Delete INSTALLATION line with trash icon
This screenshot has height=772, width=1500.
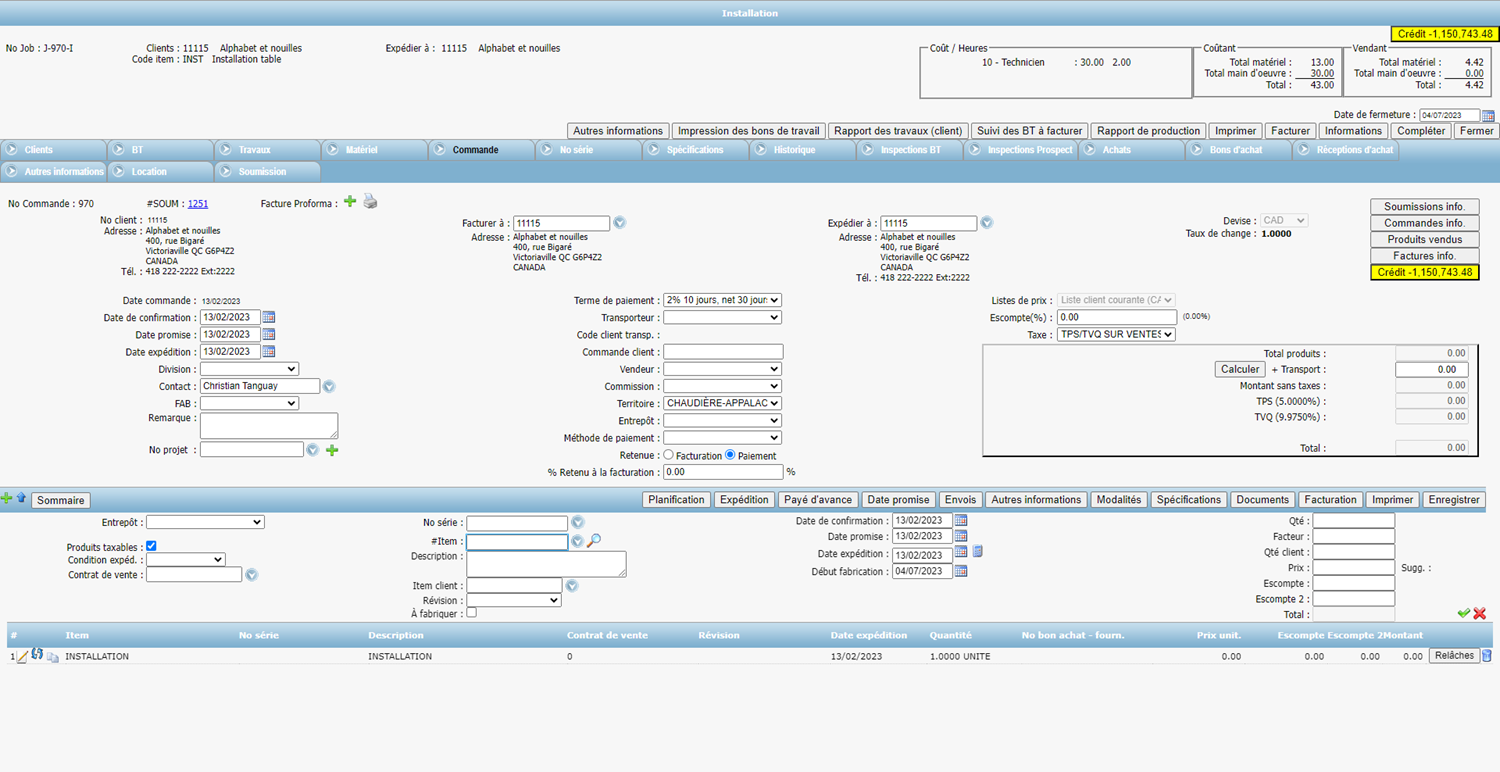point(1487,656)
